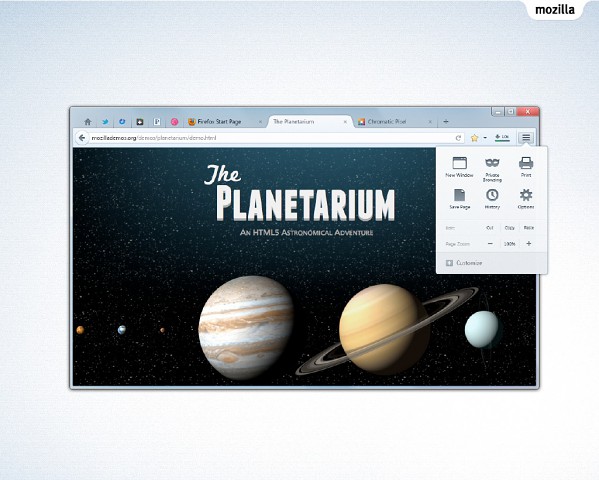Open the pinned white P tab
Image resolution: width=599 pixels, height=480 pixels.
157,122
